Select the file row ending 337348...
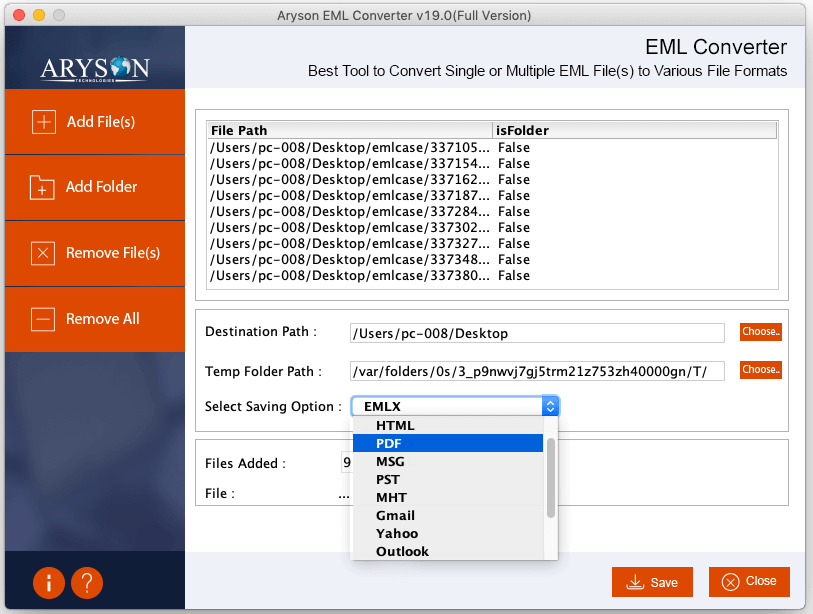 coord(493,260)
